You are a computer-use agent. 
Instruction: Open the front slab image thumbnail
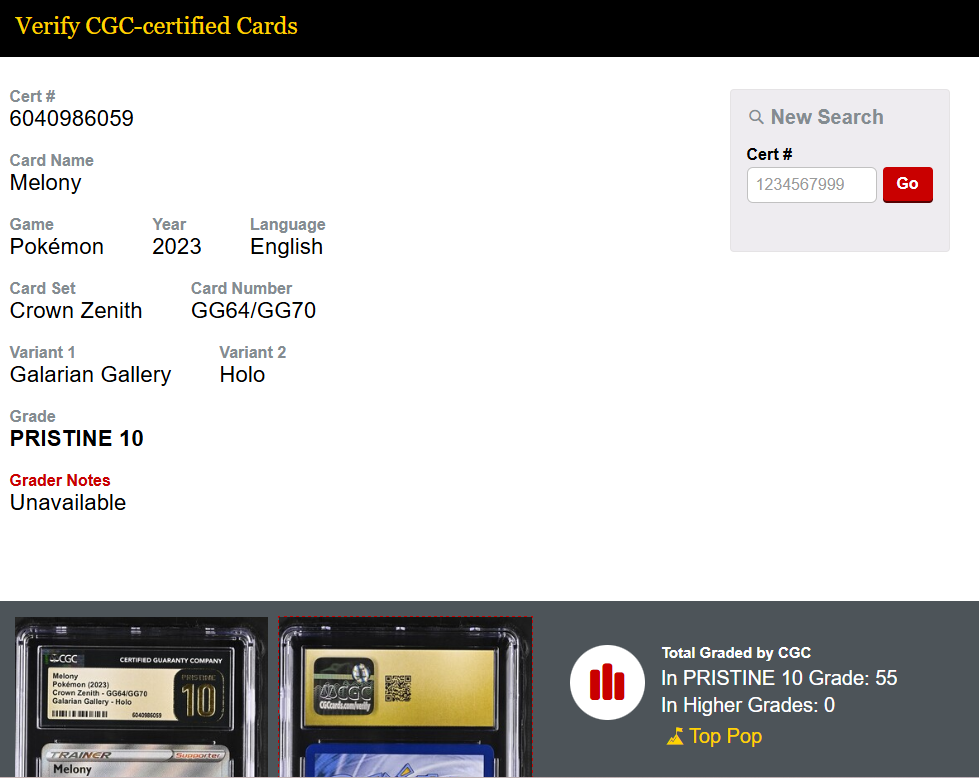[141, 697]
